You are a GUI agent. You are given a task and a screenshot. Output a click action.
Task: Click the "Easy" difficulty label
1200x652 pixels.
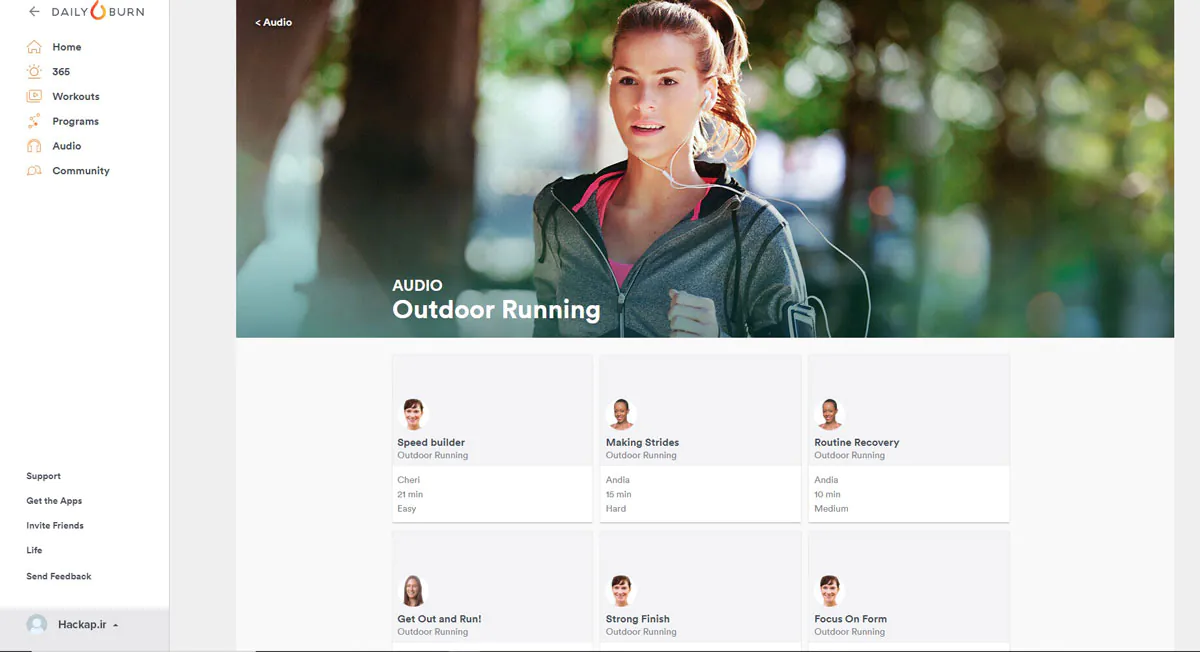[407, 509]
